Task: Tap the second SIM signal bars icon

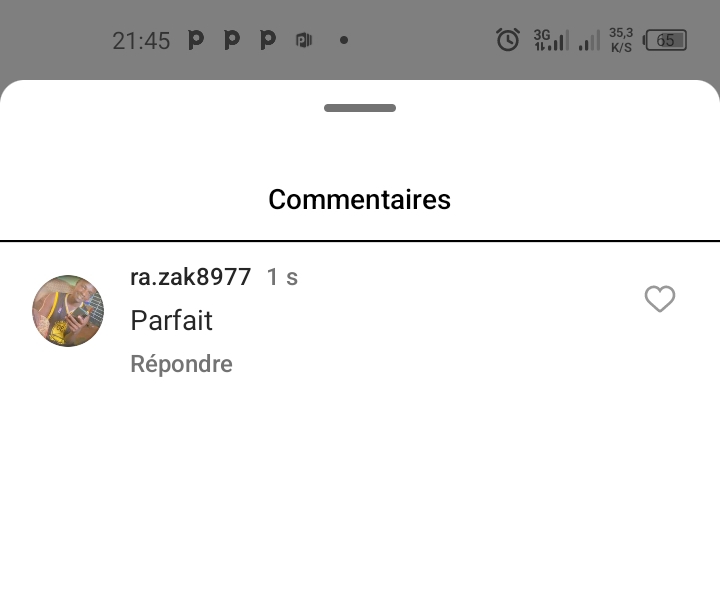Action: (x=589, y=40)
